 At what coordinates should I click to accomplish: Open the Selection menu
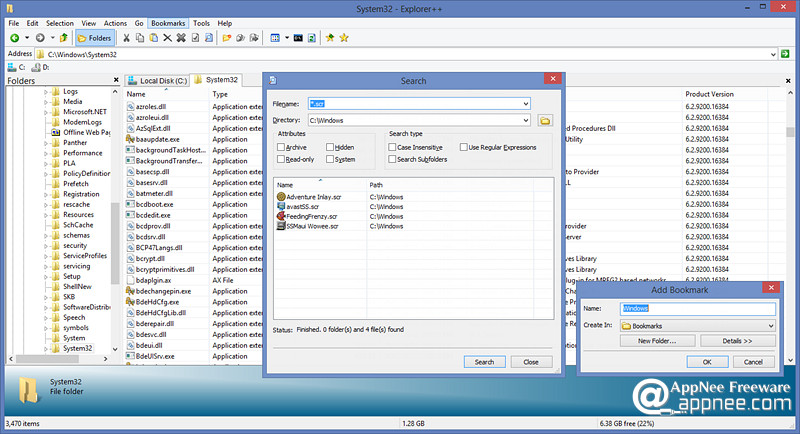60,23
